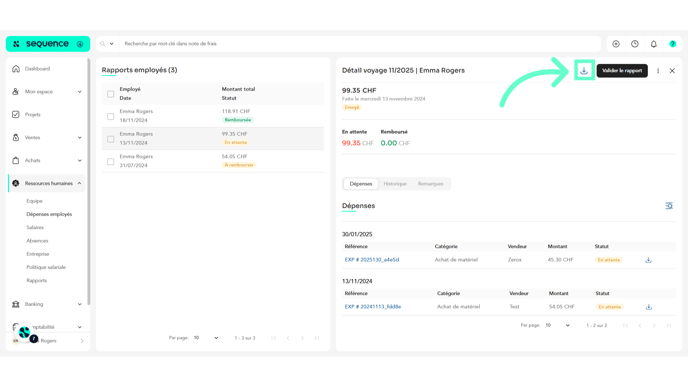Jump to last page in reports list

click(x=316, y=338)
